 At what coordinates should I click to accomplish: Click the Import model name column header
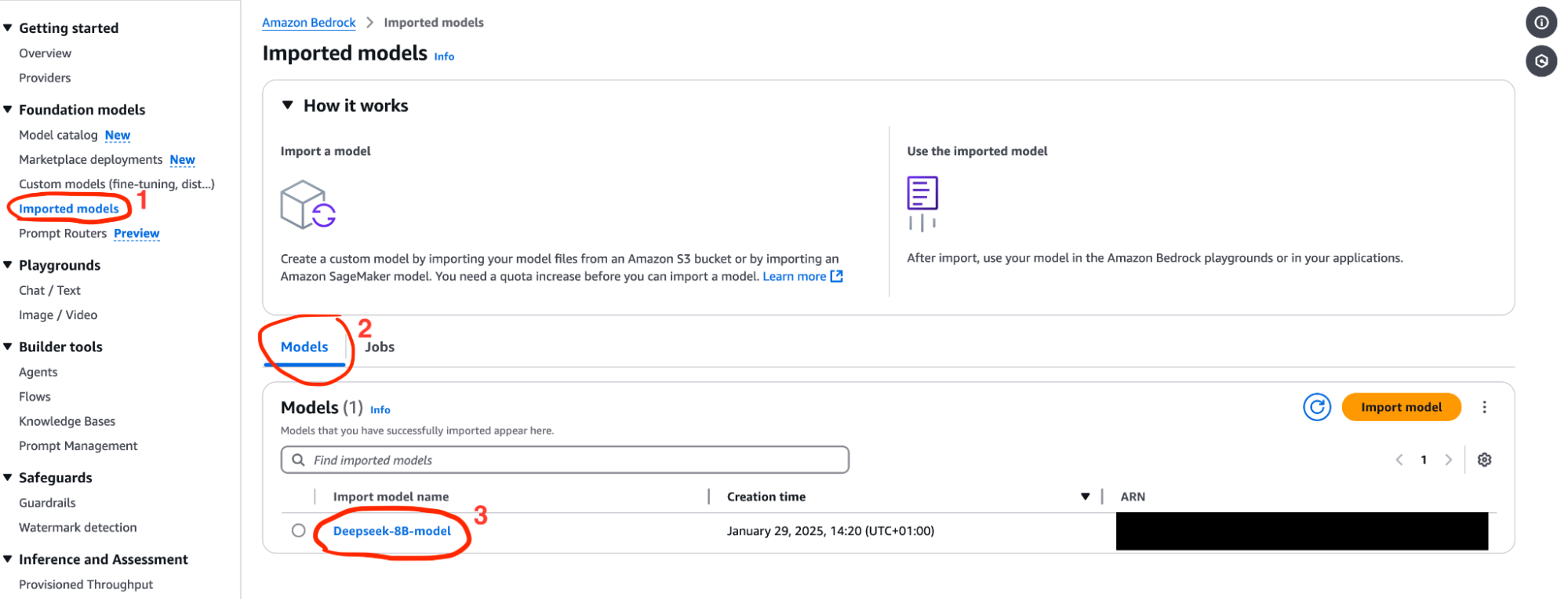391,496
